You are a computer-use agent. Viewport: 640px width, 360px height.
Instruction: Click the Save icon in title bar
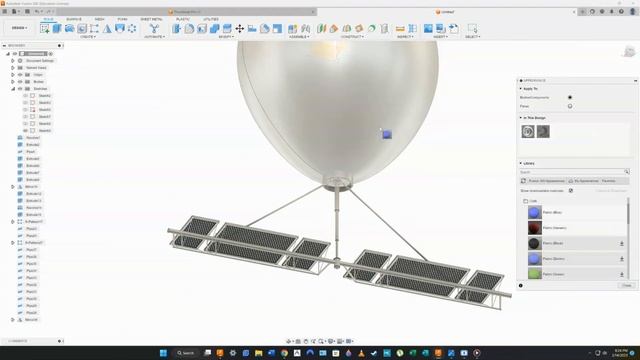pos(27,11)
